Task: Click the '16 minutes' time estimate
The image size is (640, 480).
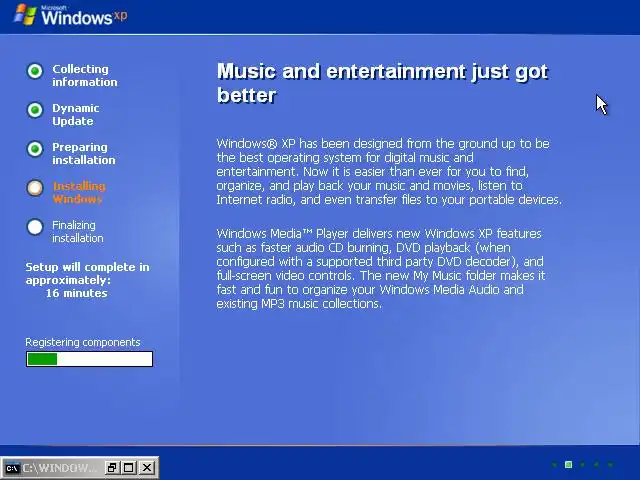Action: pyautogui.click(x=76, y=293)
